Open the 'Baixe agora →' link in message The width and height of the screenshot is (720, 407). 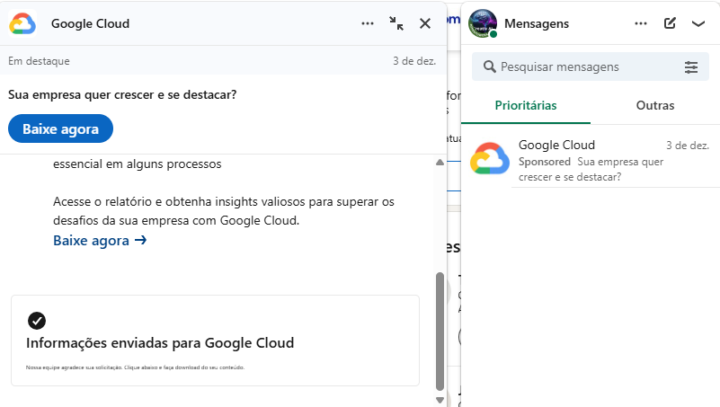100,240
